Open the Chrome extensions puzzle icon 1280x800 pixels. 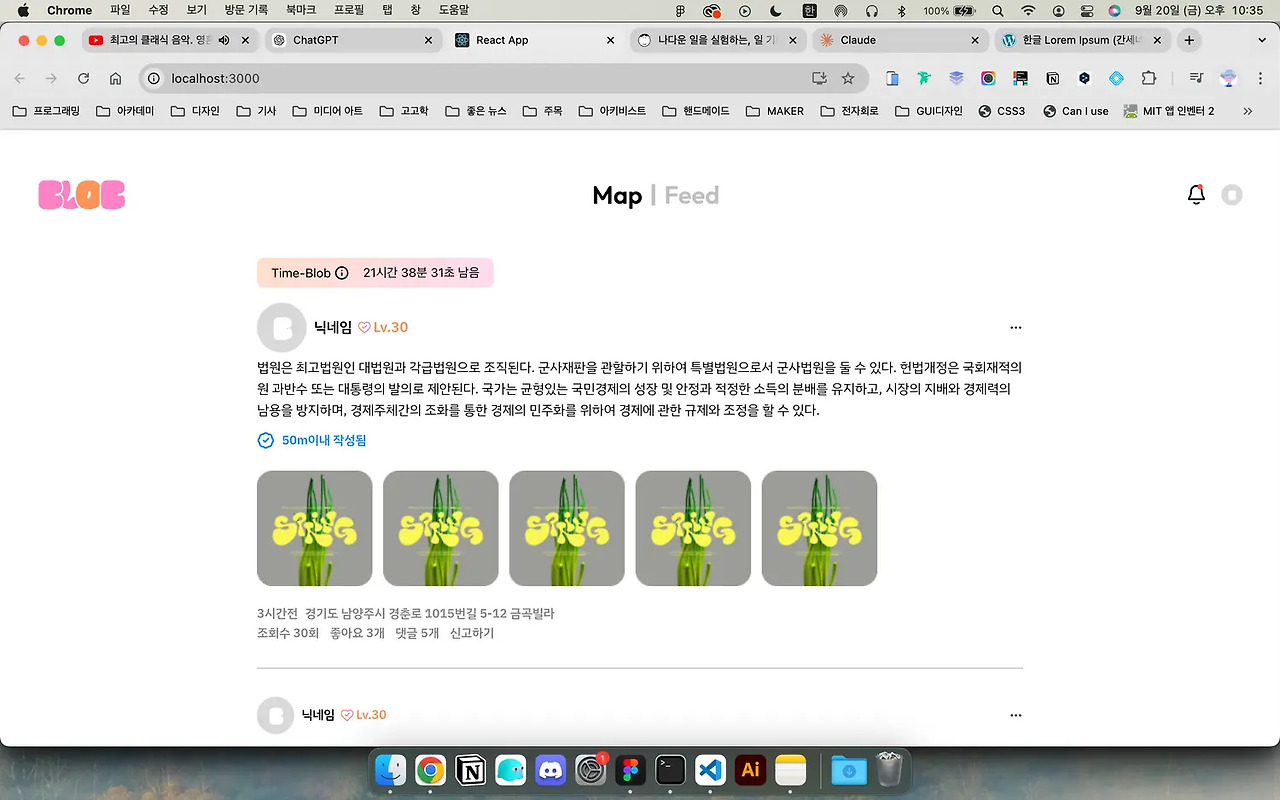[x=1148, y=78]
